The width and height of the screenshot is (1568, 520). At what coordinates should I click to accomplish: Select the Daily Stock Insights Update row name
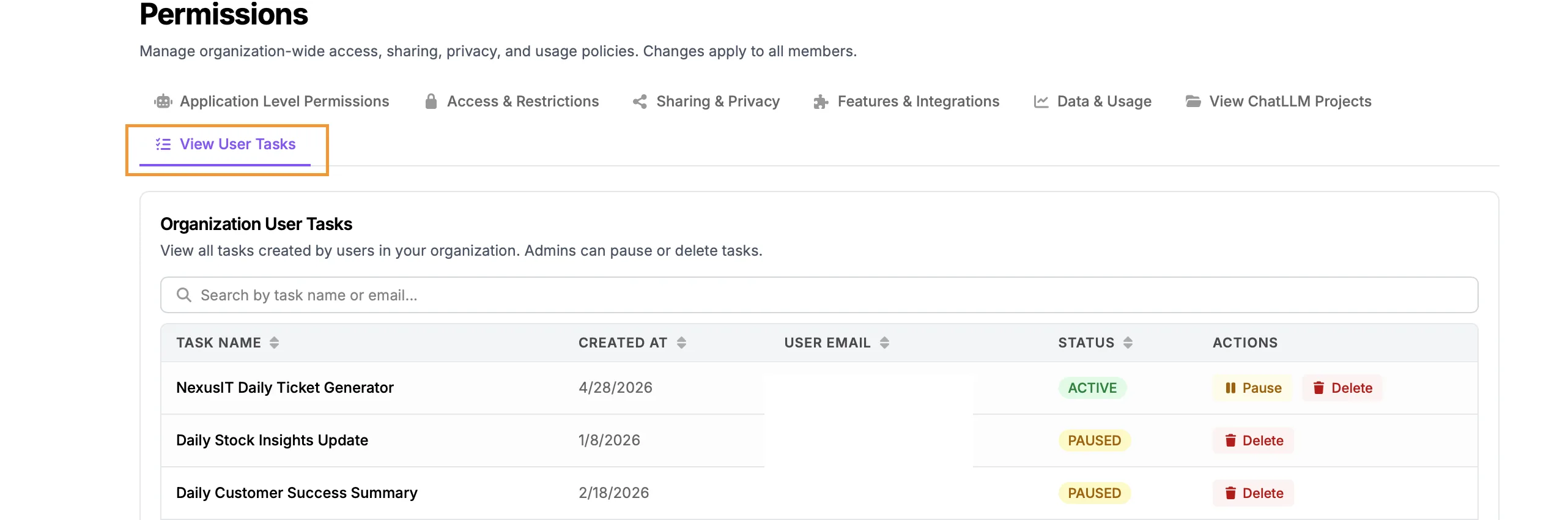click(x=272, y=440)
